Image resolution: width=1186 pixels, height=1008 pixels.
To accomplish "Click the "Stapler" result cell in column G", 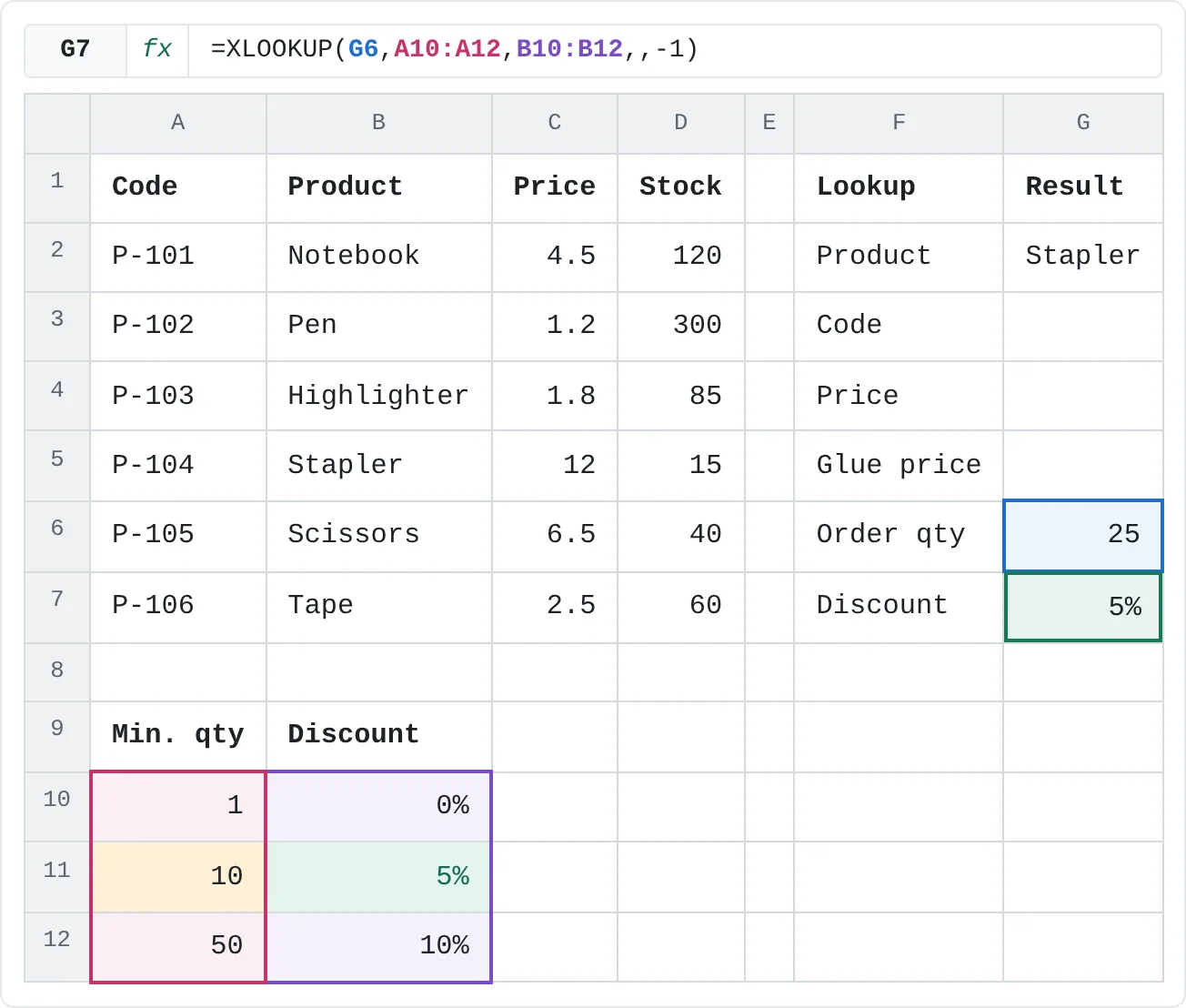I will point(1083,257).
